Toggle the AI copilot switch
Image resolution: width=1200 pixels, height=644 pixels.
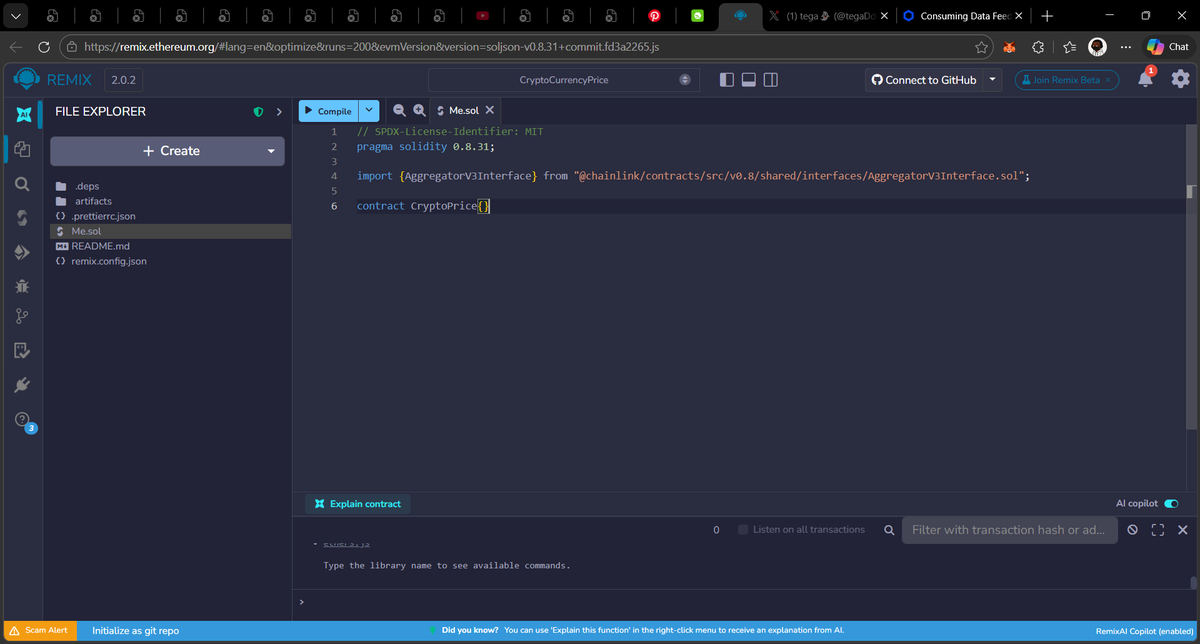[1171, 504]
